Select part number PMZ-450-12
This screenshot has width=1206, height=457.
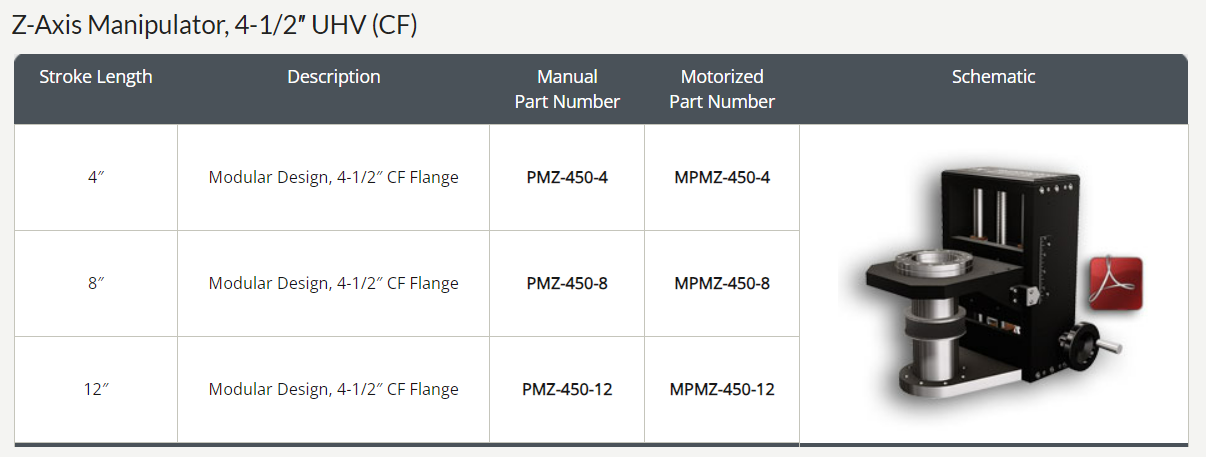click(x=567, y=389)
